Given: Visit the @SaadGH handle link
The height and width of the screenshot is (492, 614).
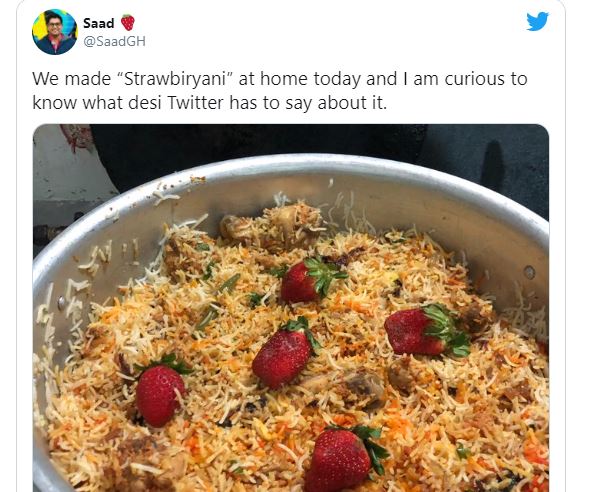Looking at the screenshot, I should (114, 41).
